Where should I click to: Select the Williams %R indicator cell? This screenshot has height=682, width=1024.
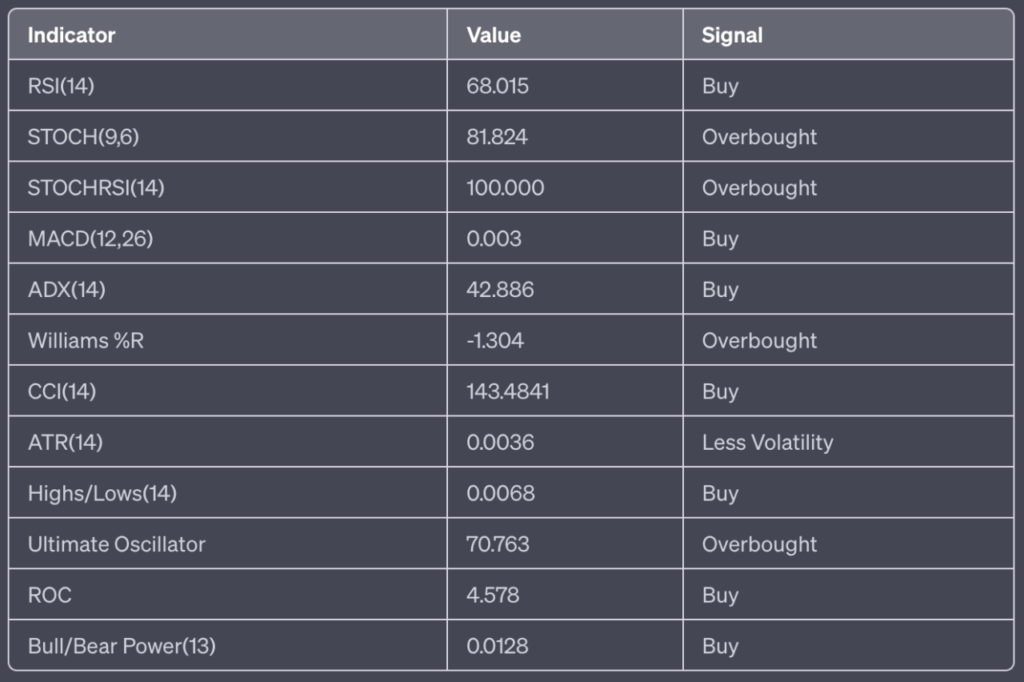point(86,341)
